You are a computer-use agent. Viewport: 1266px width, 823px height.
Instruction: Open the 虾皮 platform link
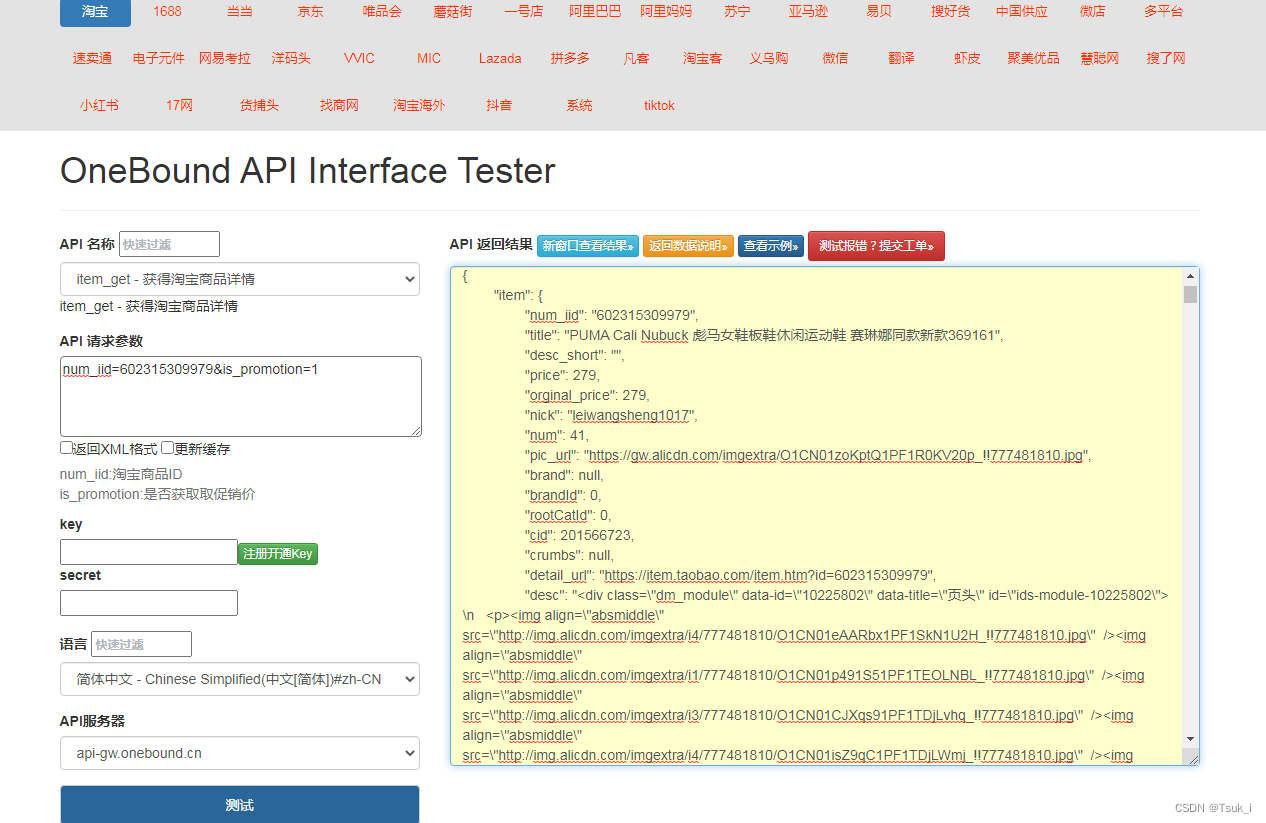pos(967,58)
